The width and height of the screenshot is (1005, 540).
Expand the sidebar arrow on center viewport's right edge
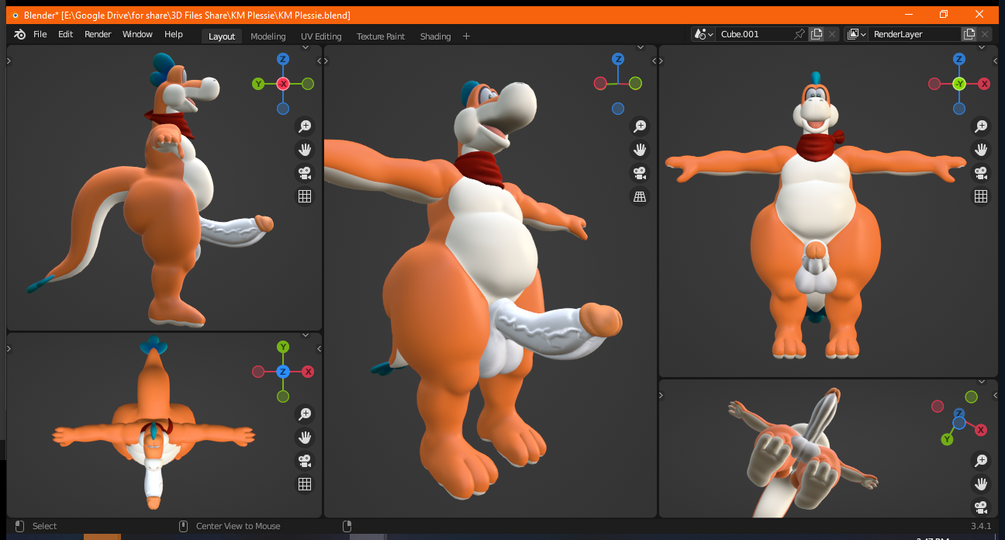654,61
